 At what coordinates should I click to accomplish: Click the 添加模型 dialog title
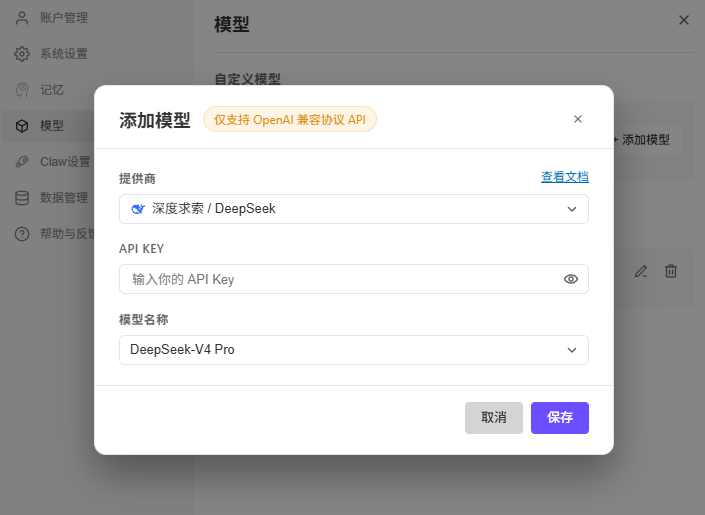(x=155, y=120)
